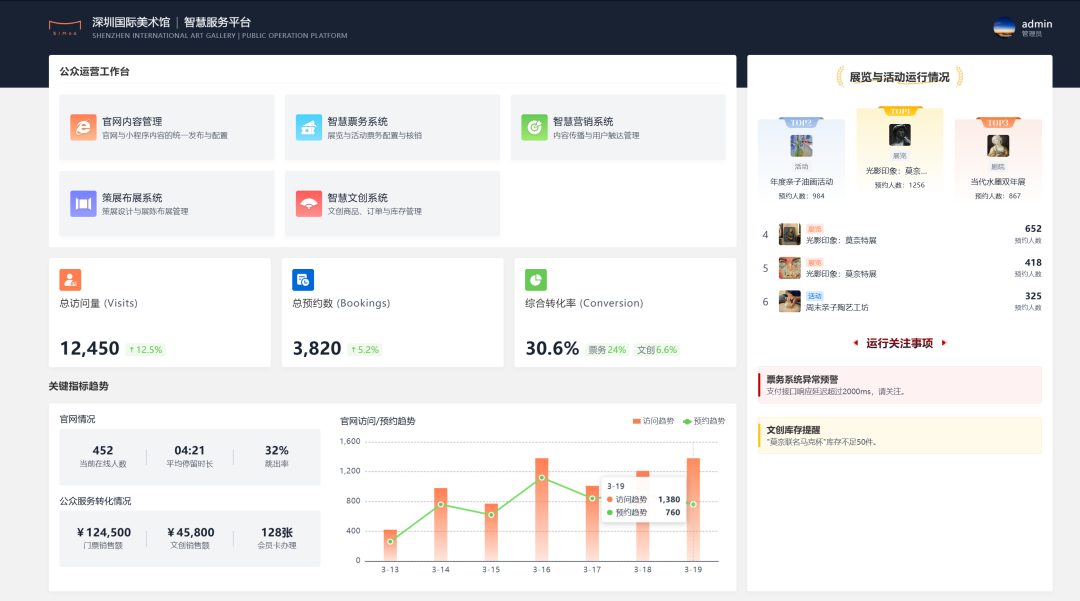
Task: Click the 关键指标趋势 heading
Action: coord(79,386)
